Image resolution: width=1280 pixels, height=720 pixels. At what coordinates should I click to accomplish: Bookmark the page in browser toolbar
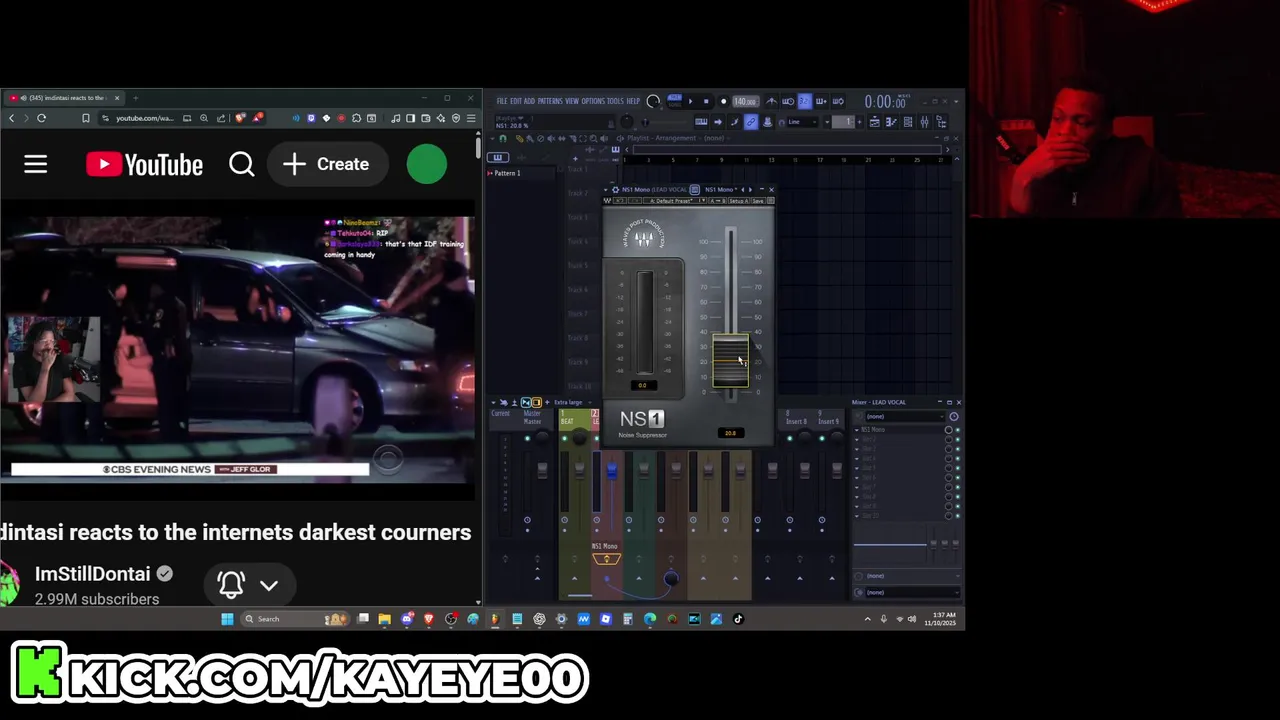[85, 118]
